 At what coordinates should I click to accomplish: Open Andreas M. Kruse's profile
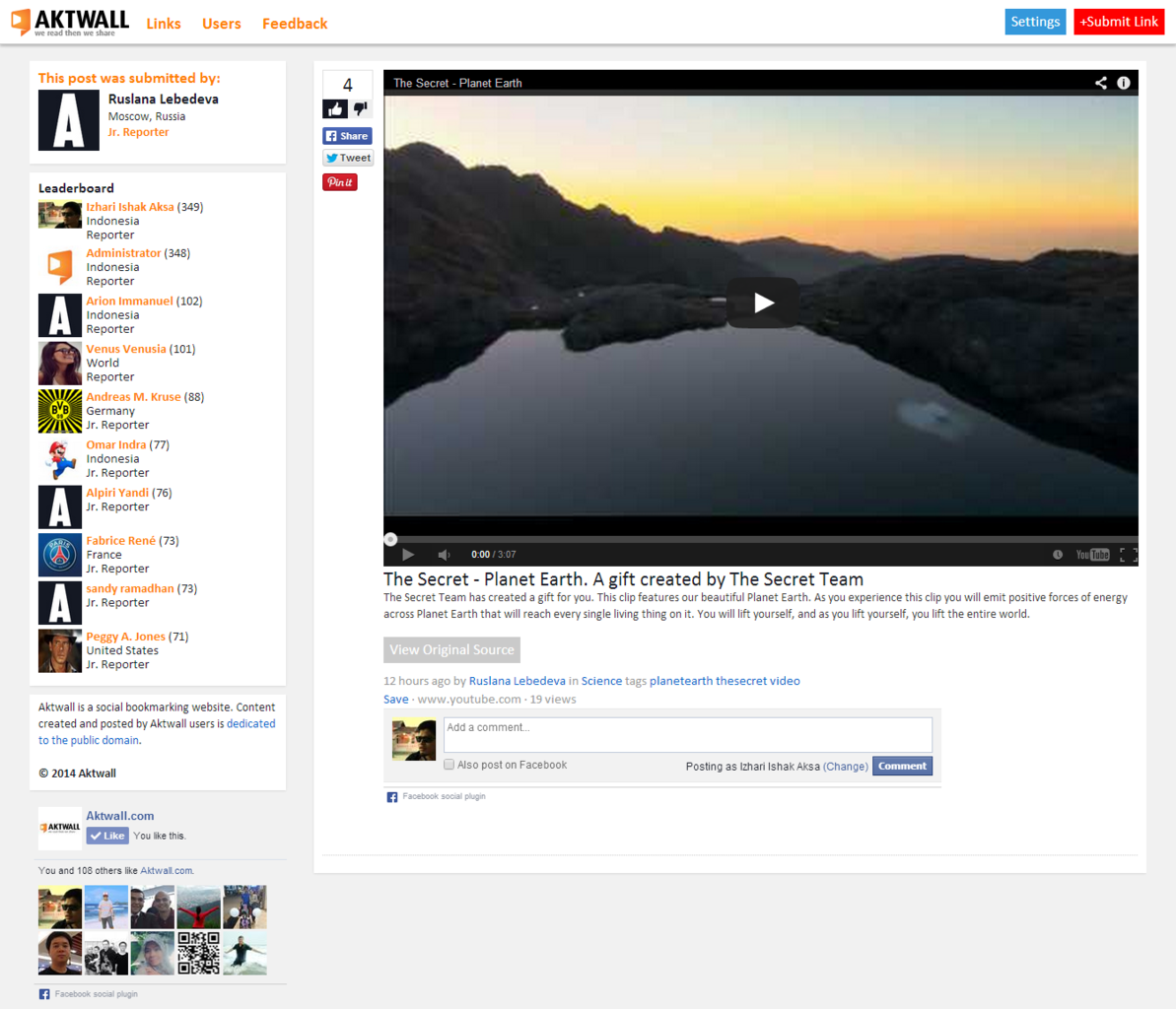coord(133,397)
